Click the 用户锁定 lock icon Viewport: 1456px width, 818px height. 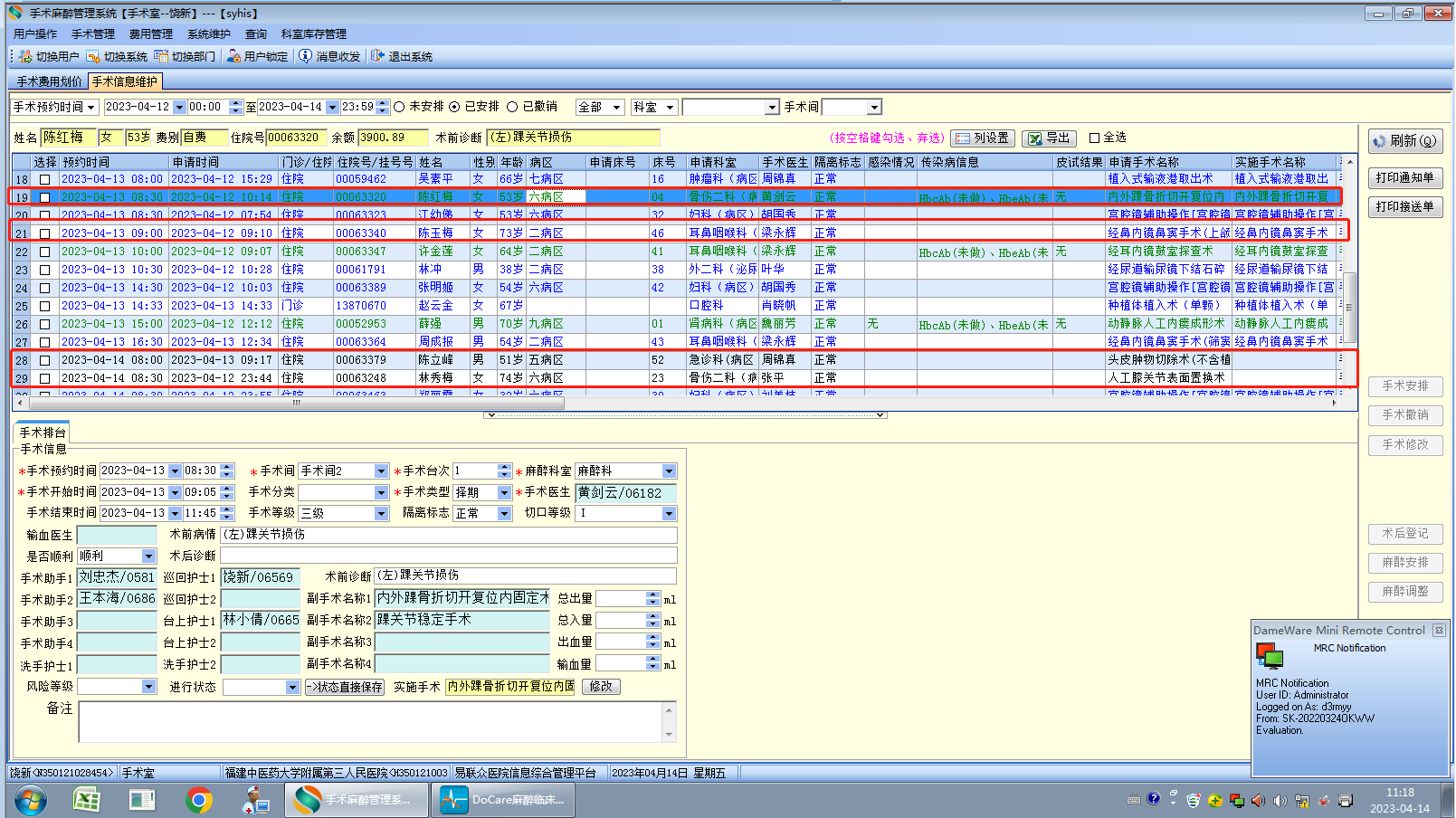click(233, 57)
